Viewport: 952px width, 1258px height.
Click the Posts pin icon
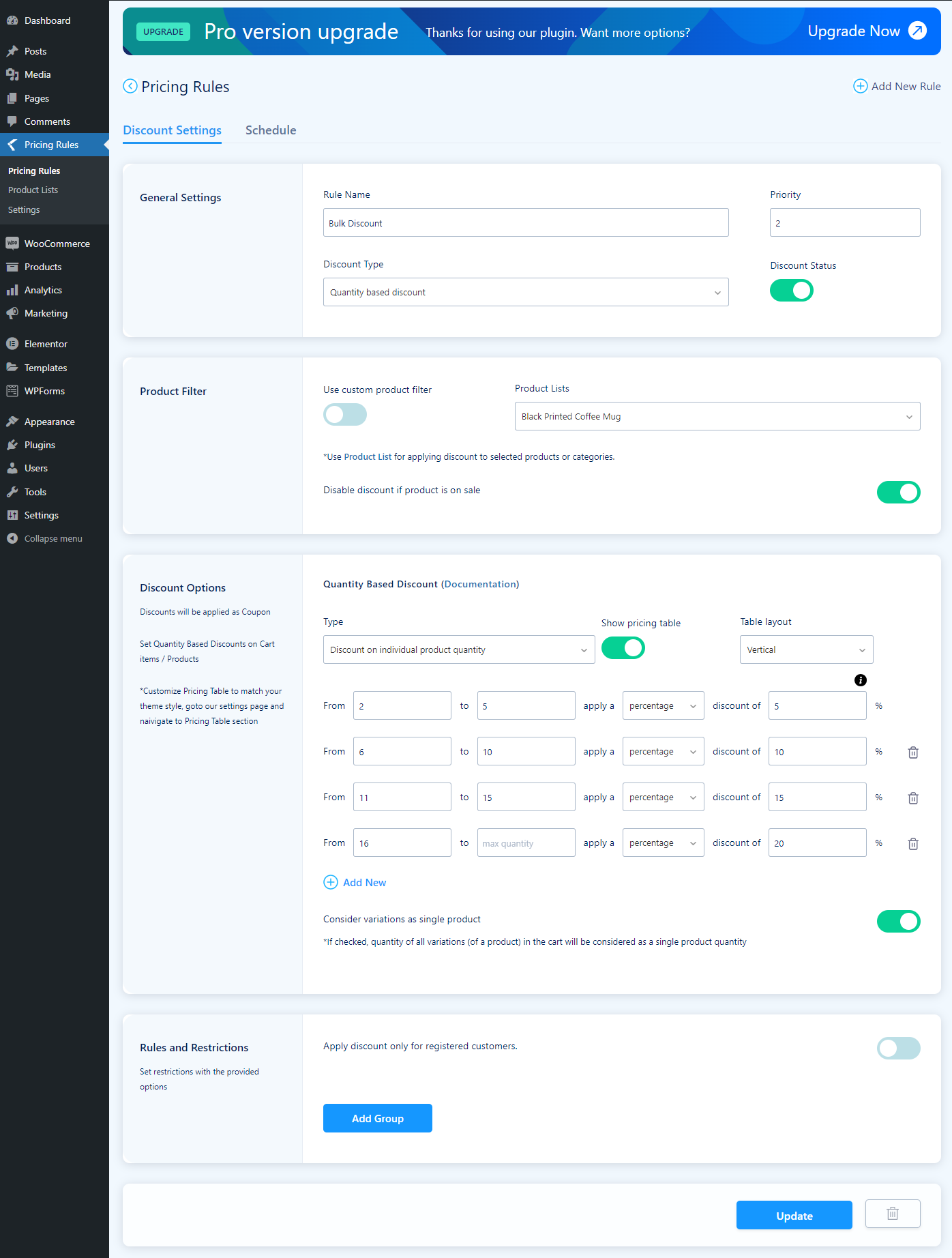coord(12,51)
